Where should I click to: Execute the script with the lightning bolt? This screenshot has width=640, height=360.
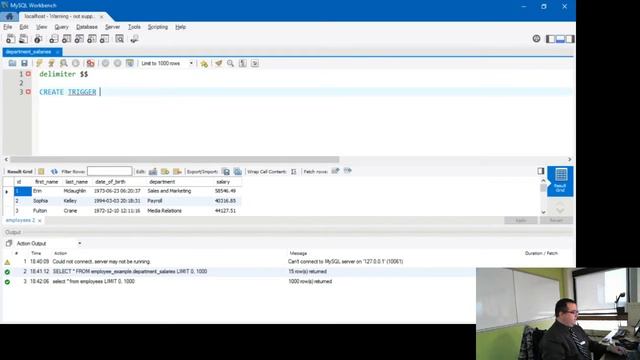[39, 63]
